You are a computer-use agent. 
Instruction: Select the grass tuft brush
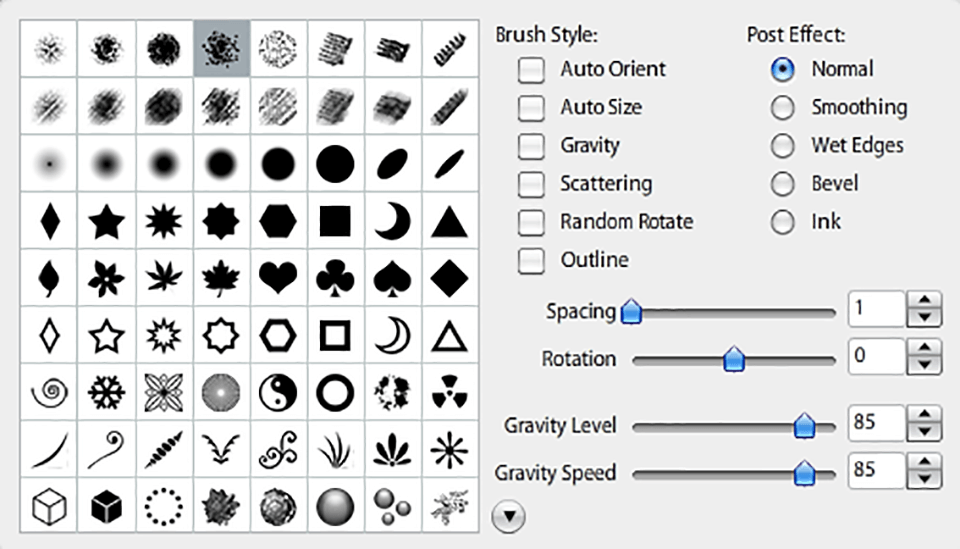pyautogui.click(x=335, y=450)
